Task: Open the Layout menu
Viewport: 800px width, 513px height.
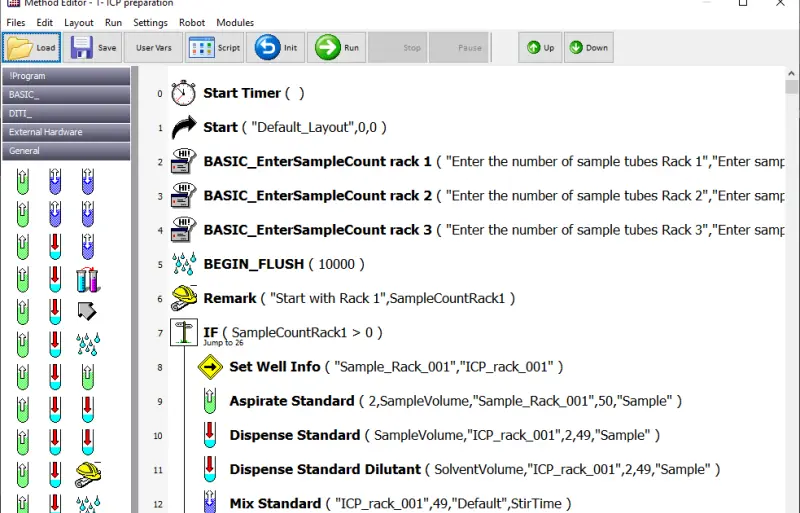Action: [x=79, y=22]
